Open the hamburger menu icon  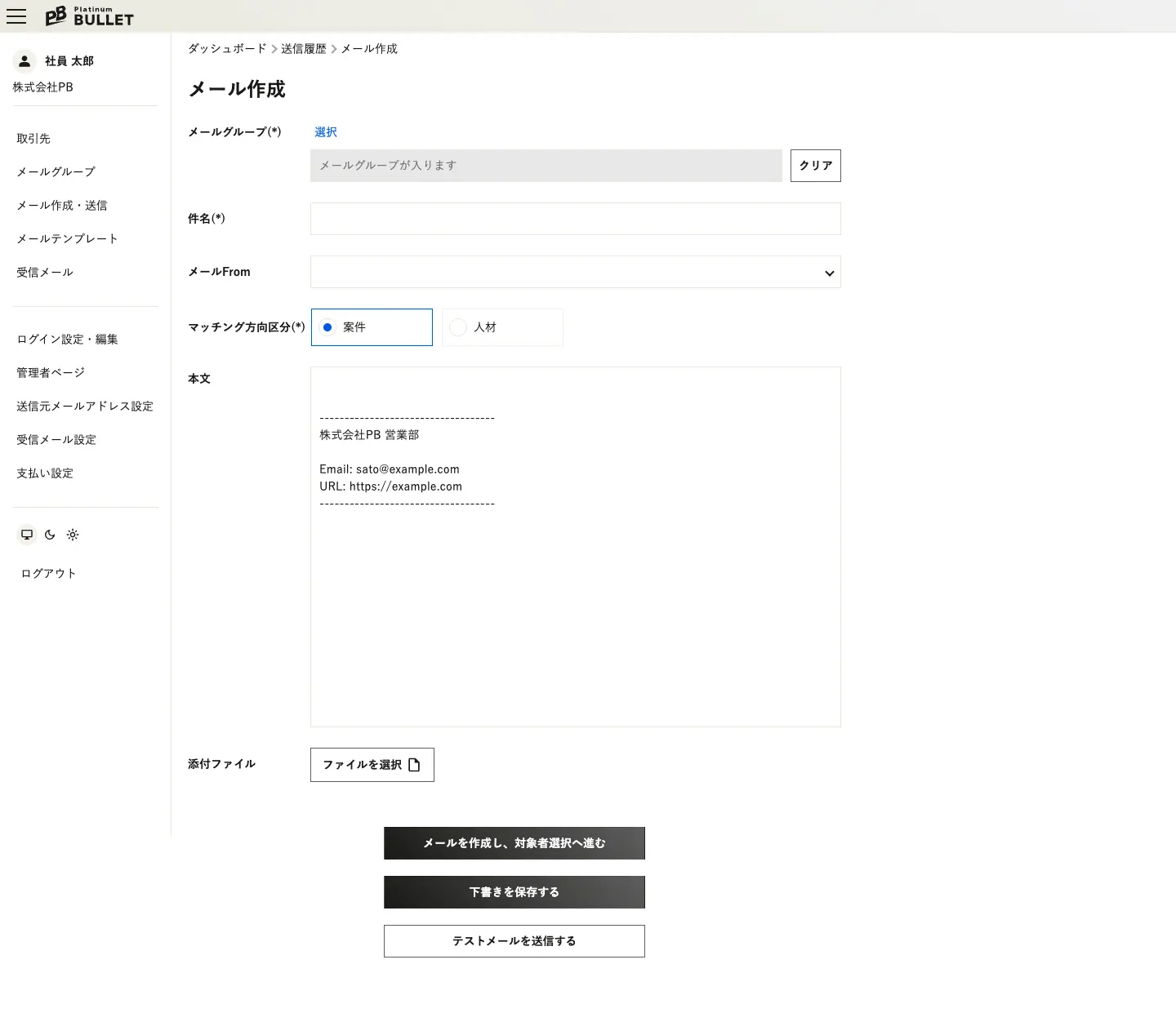pos(16,16)
